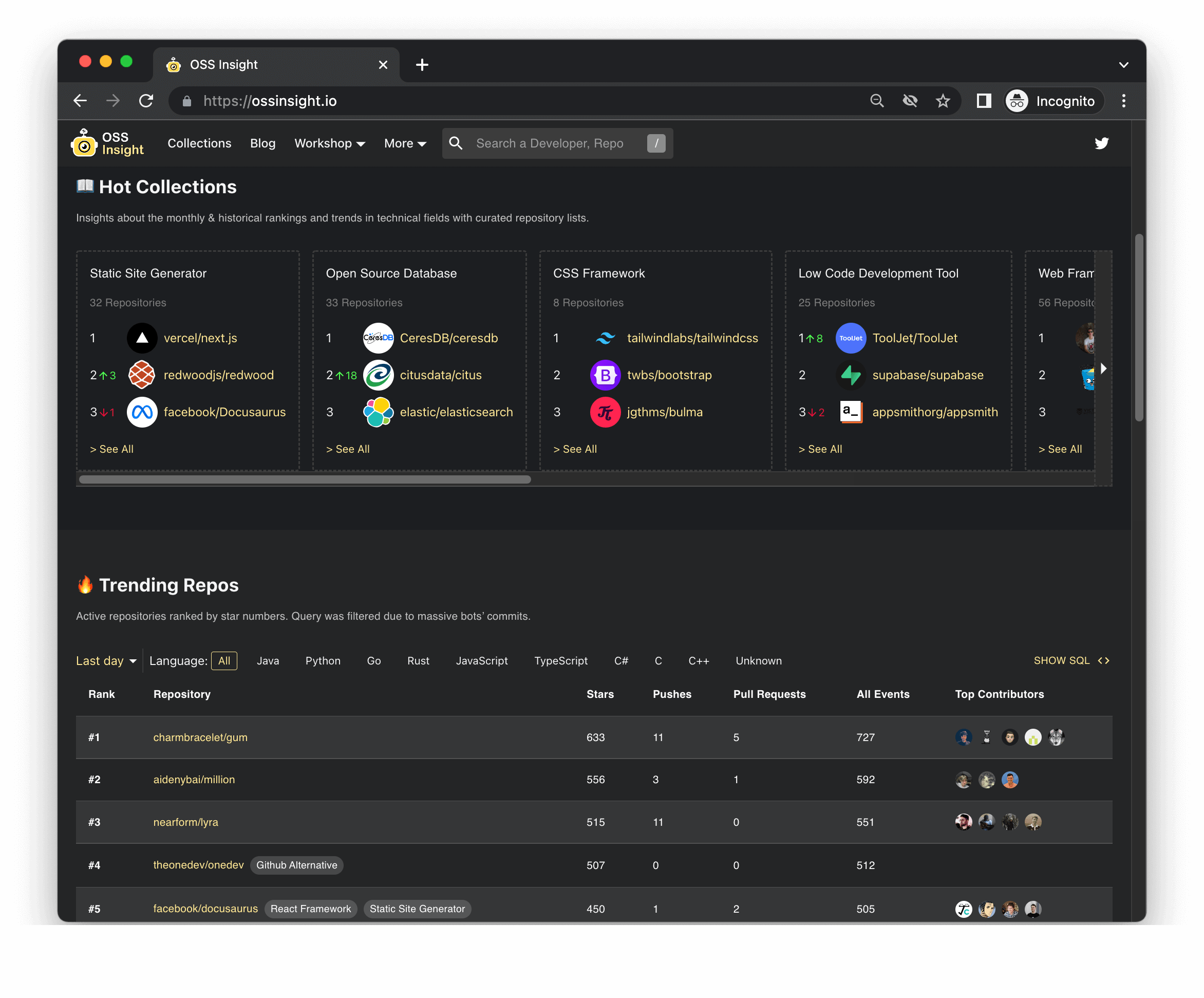Open aidenybai/million repository link

[x=194, y=780]
